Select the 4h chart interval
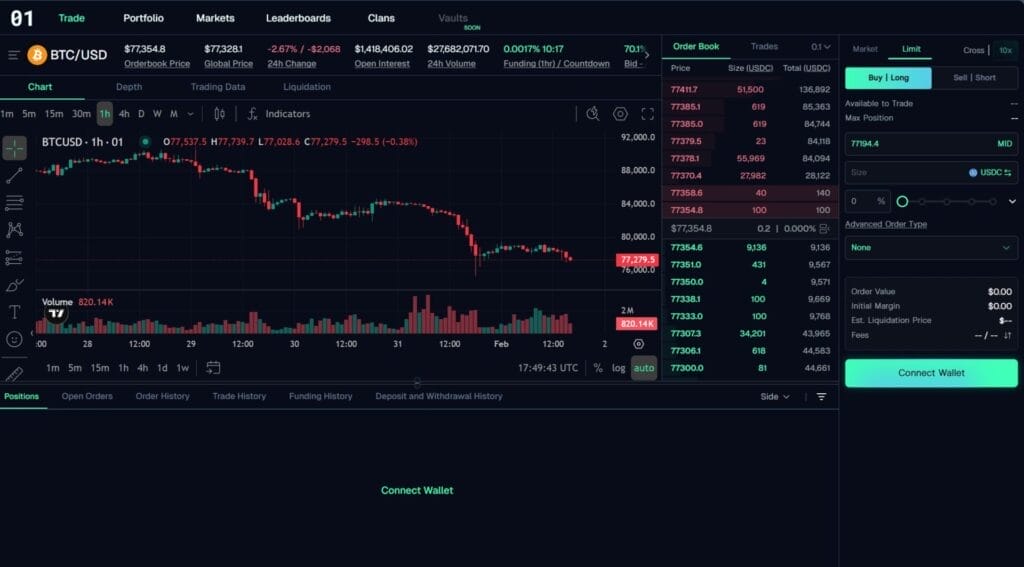 tap(124, 114)
